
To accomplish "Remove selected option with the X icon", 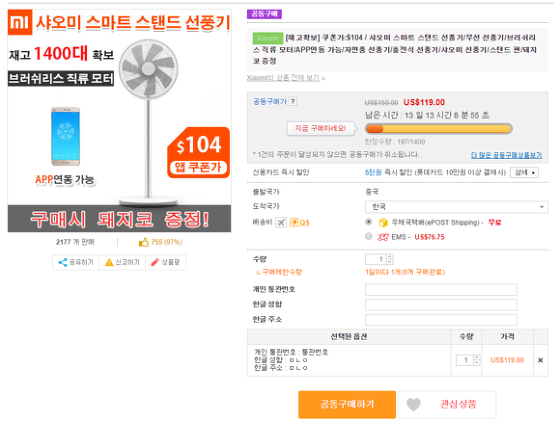I will point(540,360).
